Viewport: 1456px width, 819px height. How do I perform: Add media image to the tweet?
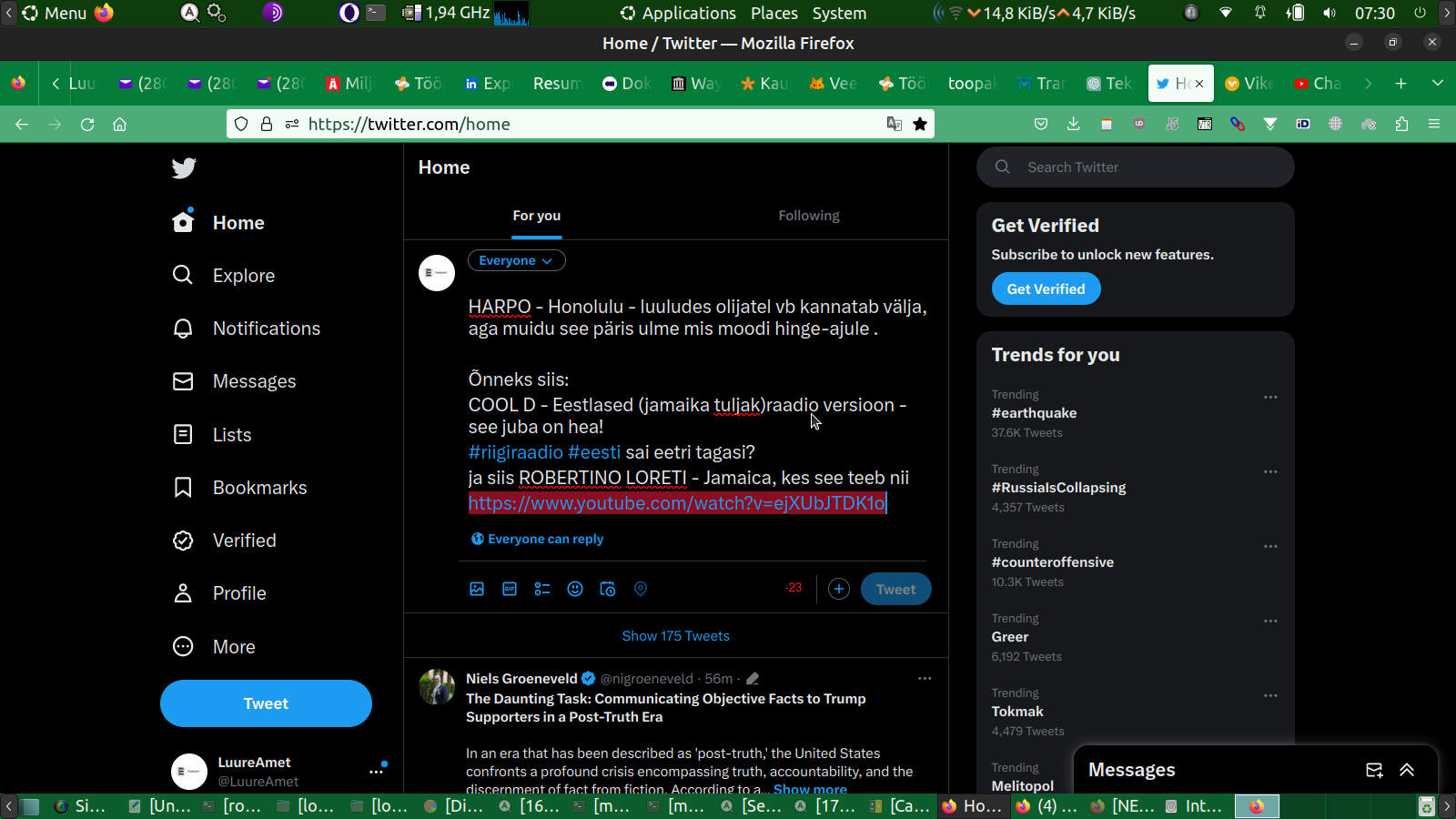pos(477,589)
